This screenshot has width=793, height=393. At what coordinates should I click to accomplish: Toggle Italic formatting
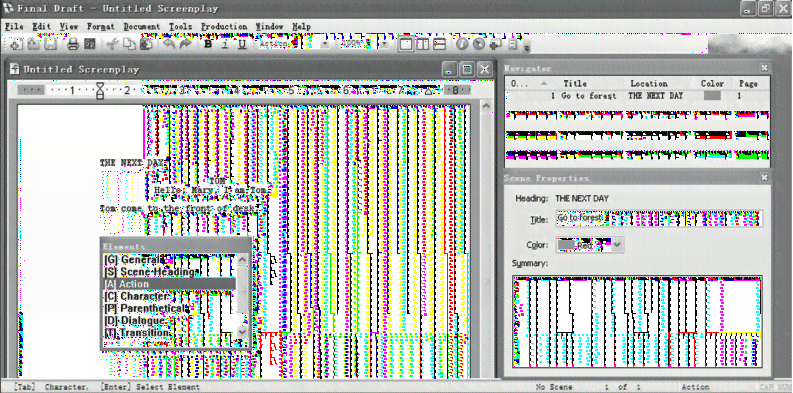225,45
